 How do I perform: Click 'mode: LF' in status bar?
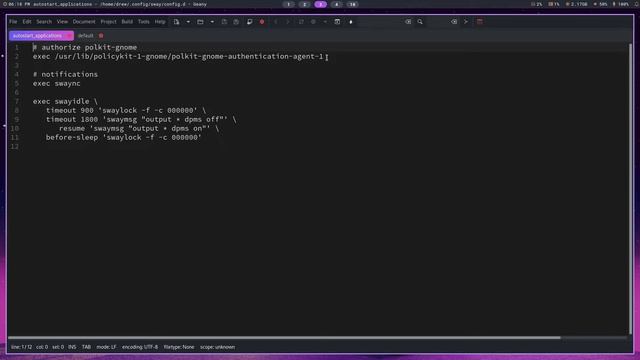(107, 347)
